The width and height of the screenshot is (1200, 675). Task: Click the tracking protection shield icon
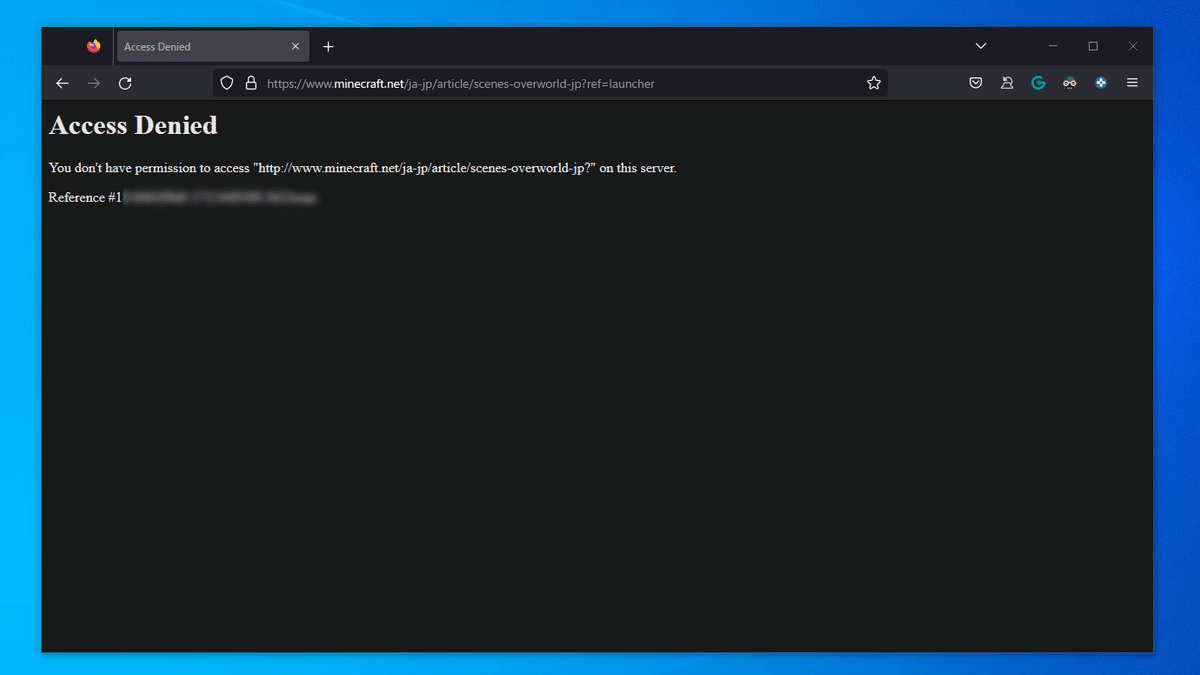[226, 83]
